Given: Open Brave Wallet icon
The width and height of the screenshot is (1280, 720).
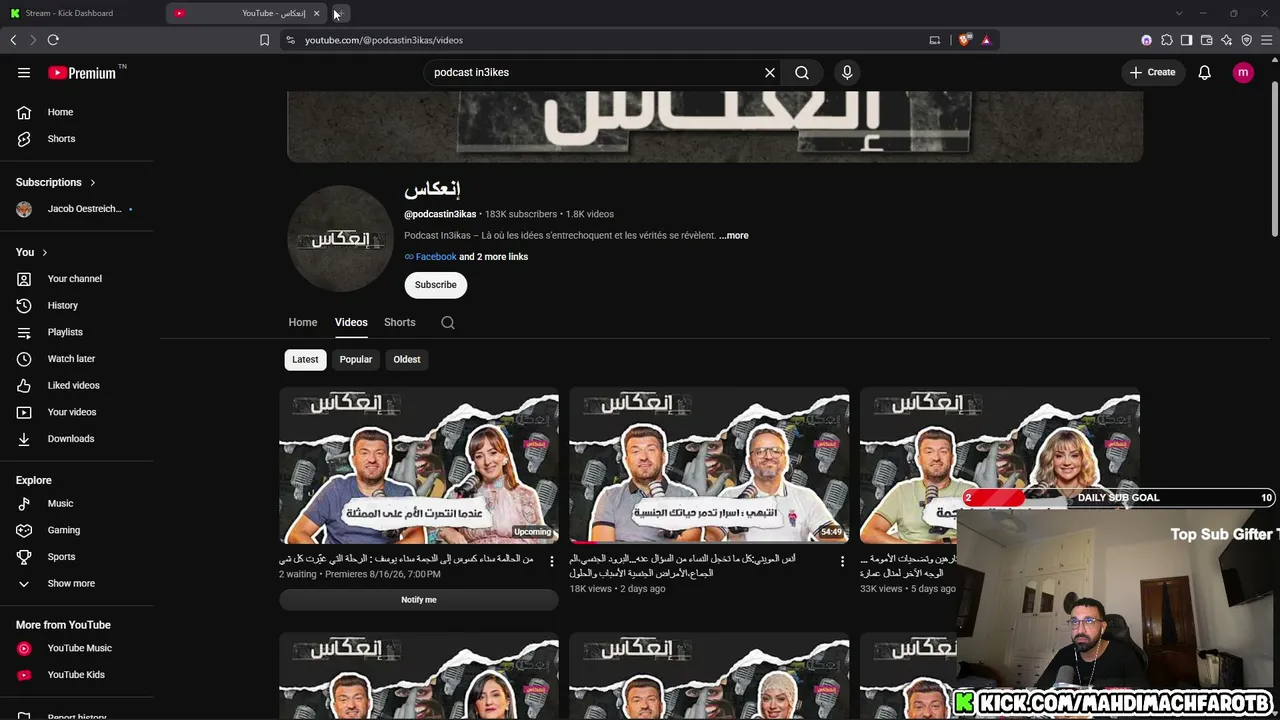Looking at the screenshot, I should tap(1206, 40).
